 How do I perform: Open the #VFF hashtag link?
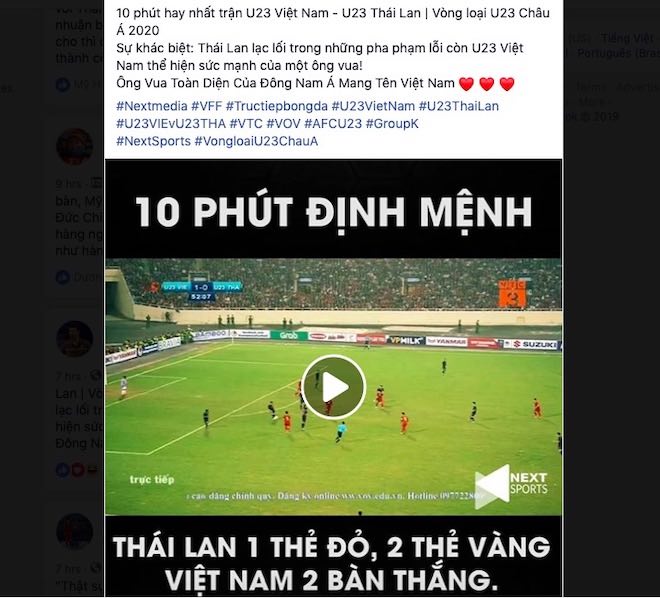pos(207,106)
